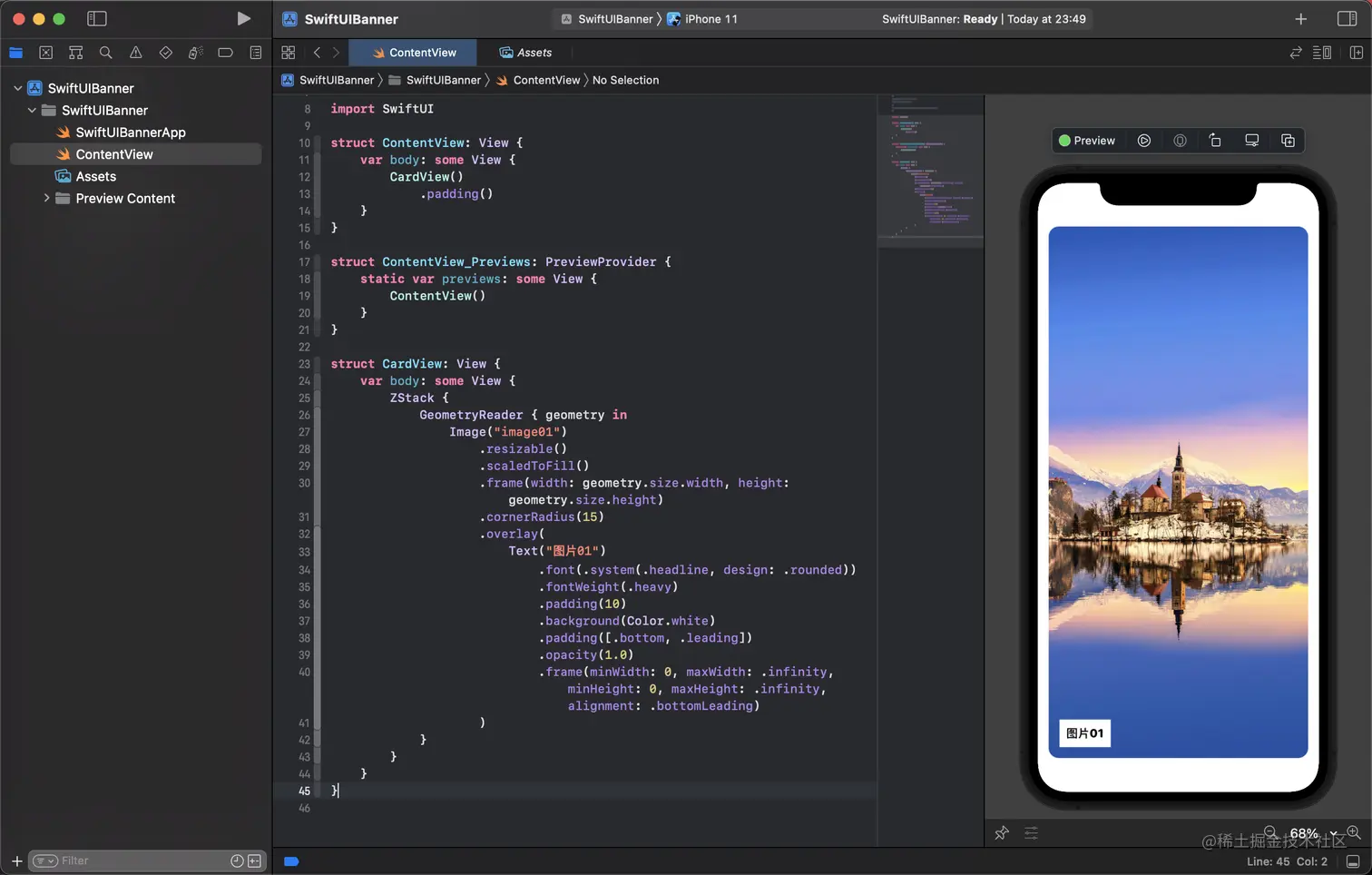The height and width of the screenshot is (875, 1372).
Task: Click the "struct CardView: View {" line
Action: point(416,364)
